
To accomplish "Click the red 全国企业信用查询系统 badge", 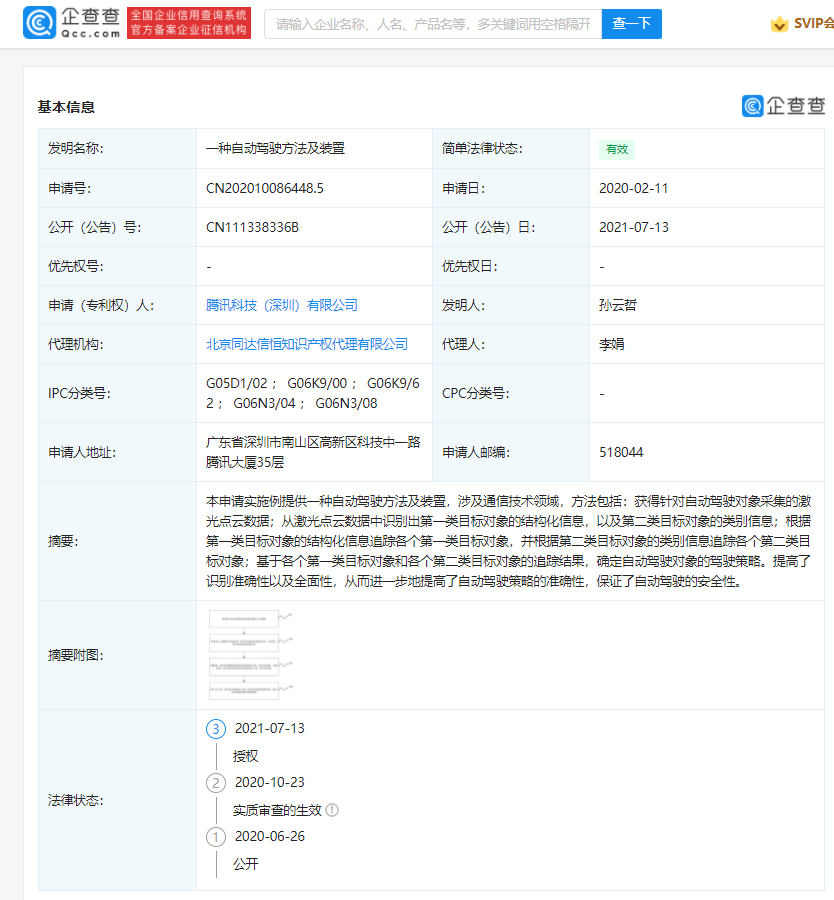I will pyautogui.click(x=189, y=23).
